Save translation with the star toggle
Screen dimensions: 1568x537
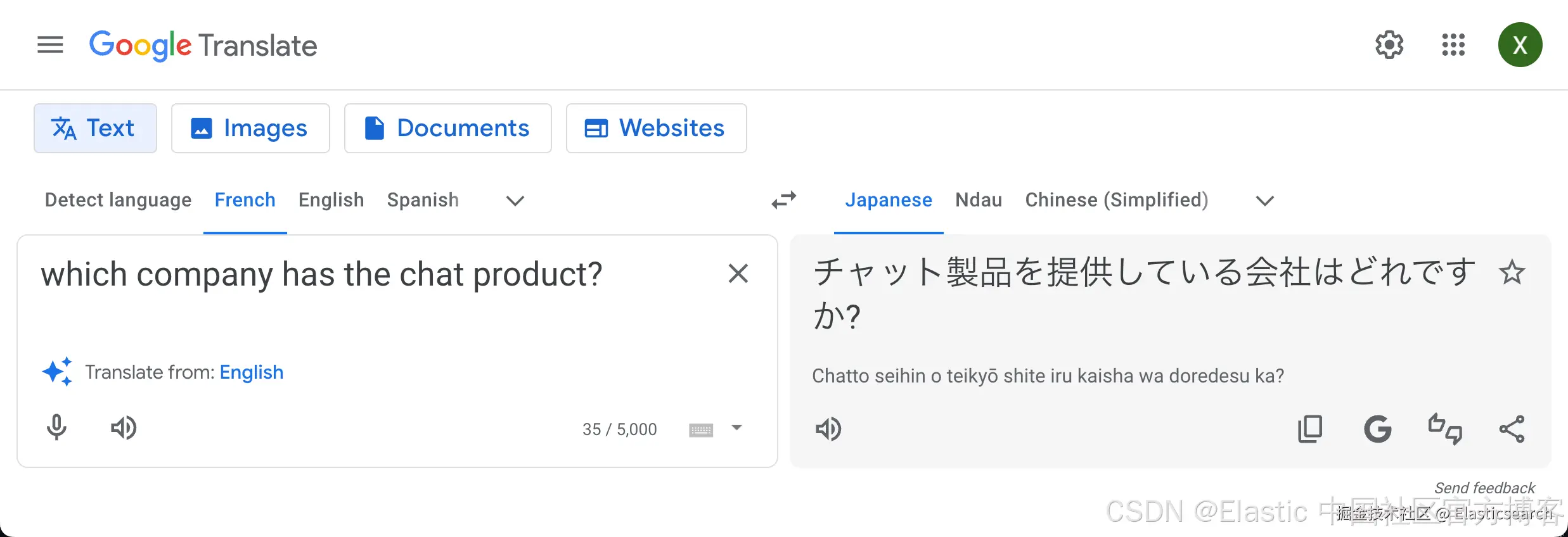click(1512, 273)
